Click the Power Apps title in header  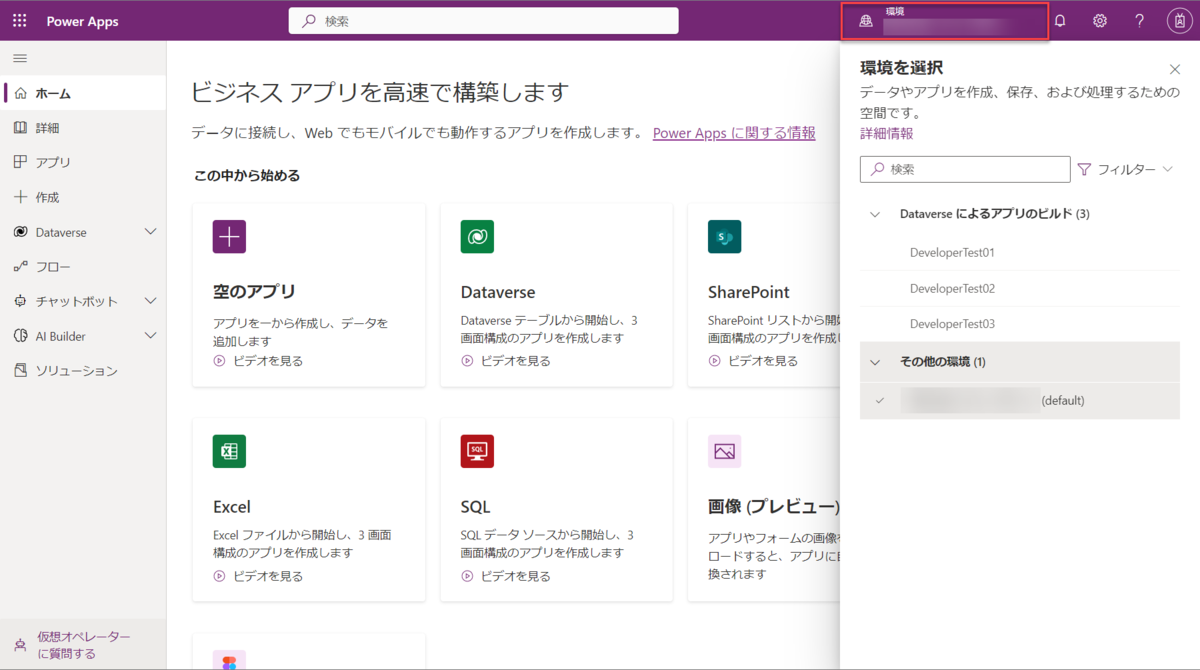click(x=82, y=21)
